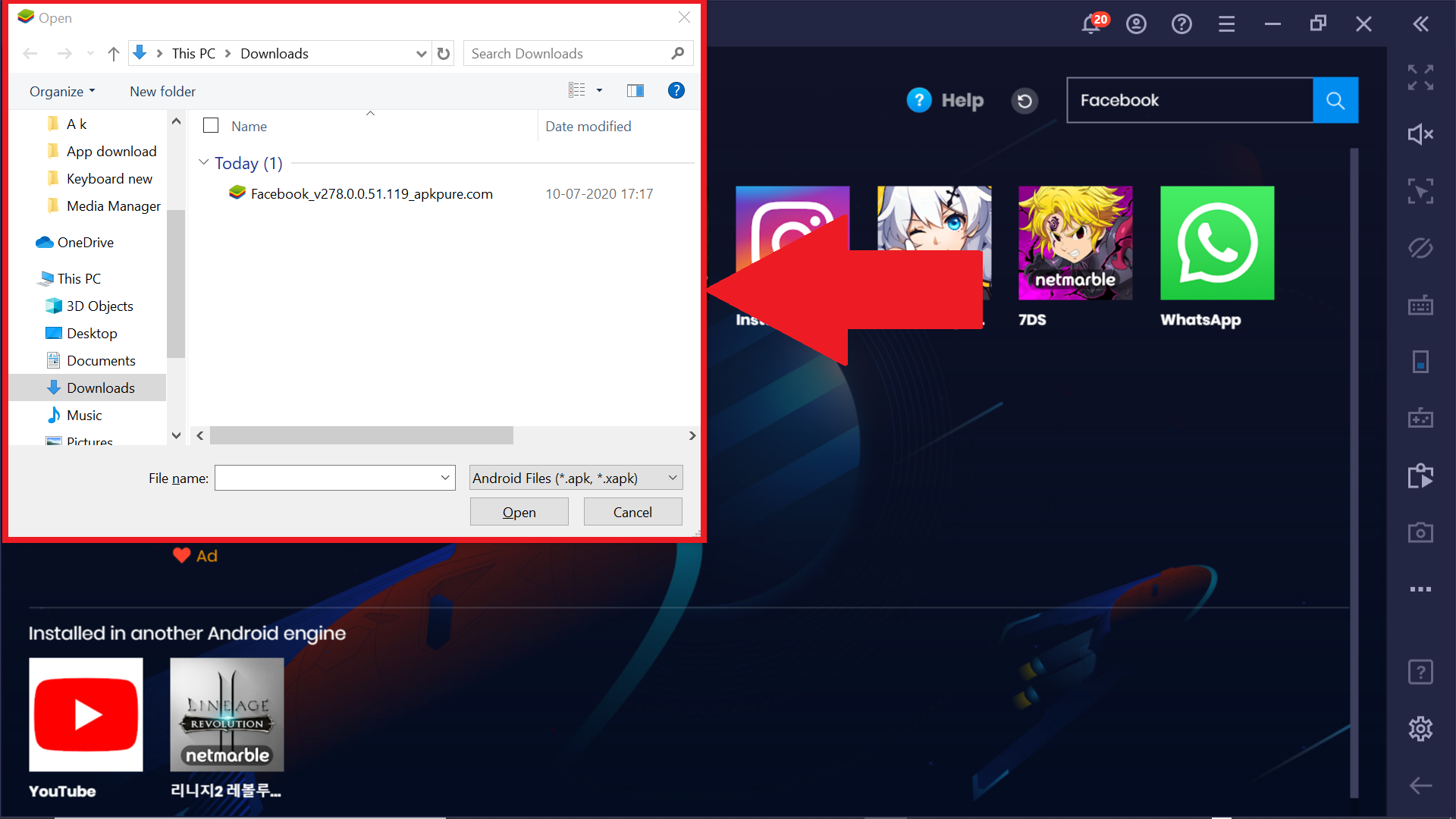Open 3D Objects in navigation pane
The image size is (1456, 819).
89,306
